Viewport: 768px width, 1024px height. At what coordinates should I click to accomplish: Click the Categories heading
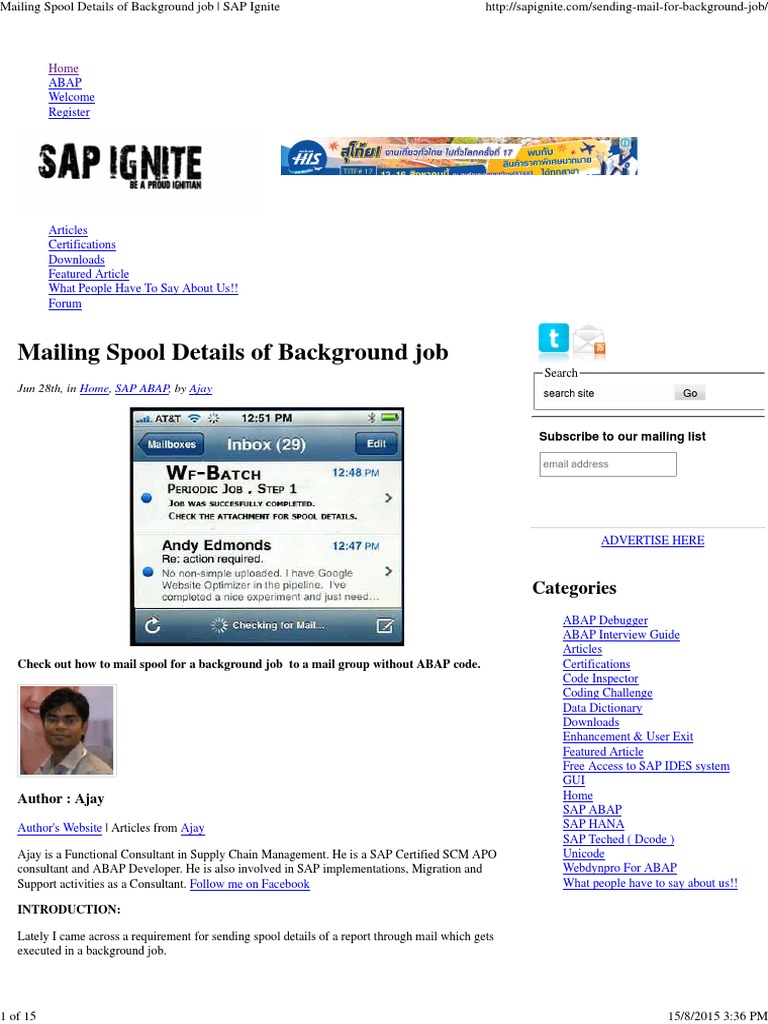click(x=574, y=588)
